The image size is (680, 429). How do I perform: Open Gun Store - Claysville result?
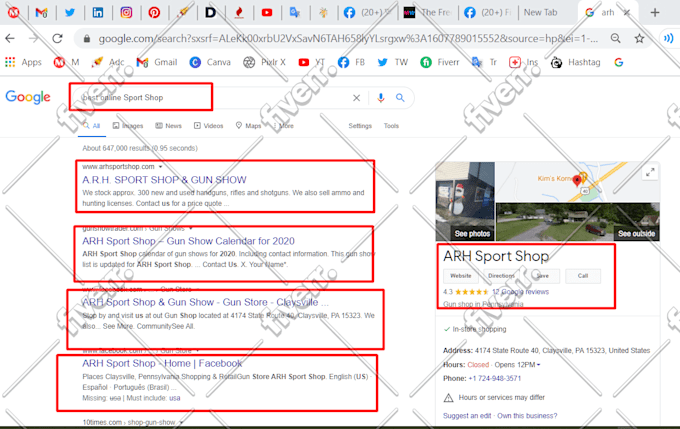click(206, 302)
